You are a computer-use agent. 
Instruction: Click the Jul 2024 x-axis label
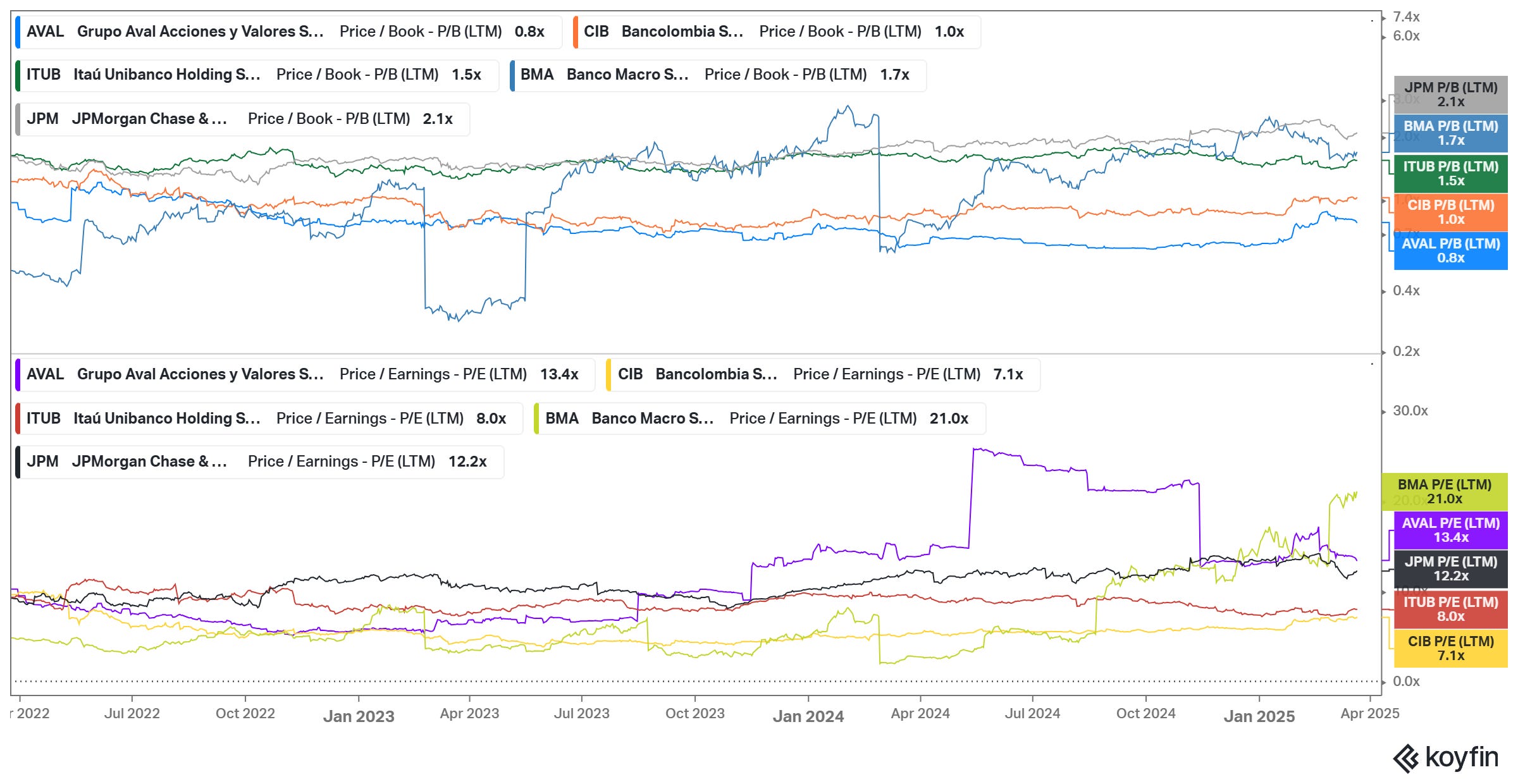1033,714
